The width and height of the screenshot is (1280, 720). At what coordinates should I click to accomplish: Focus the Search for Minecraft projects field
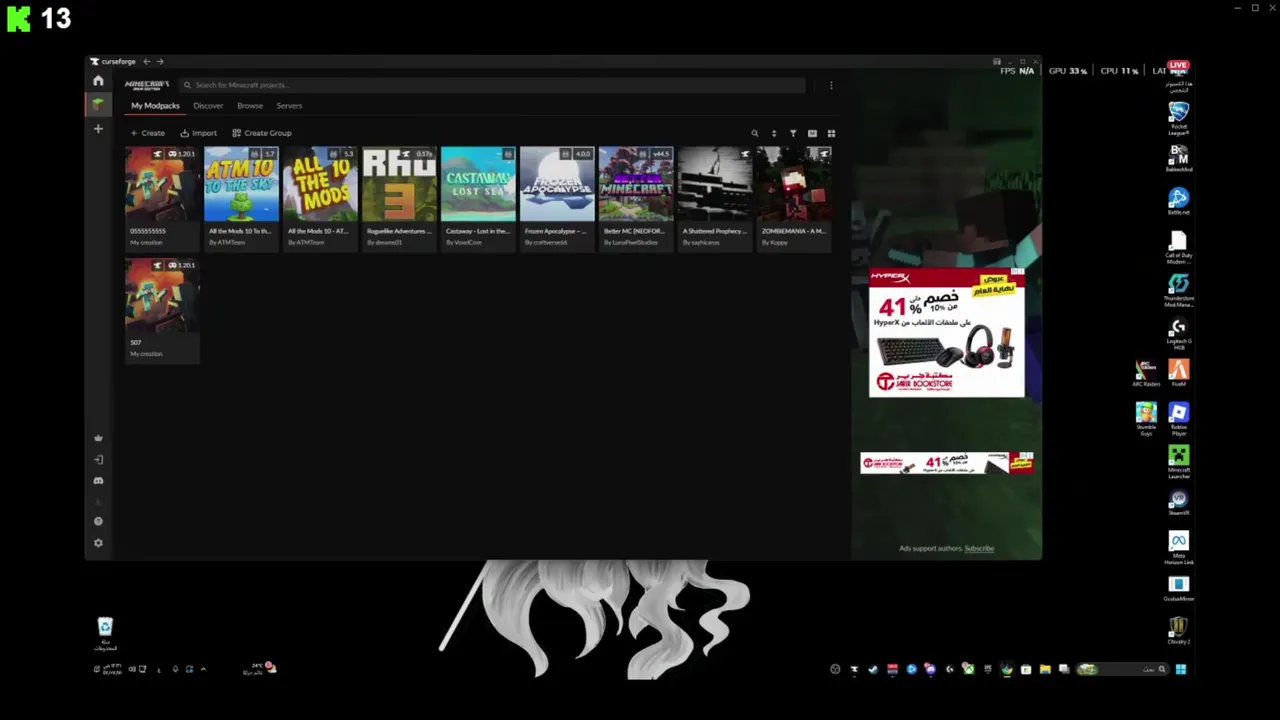click(492, 85)
